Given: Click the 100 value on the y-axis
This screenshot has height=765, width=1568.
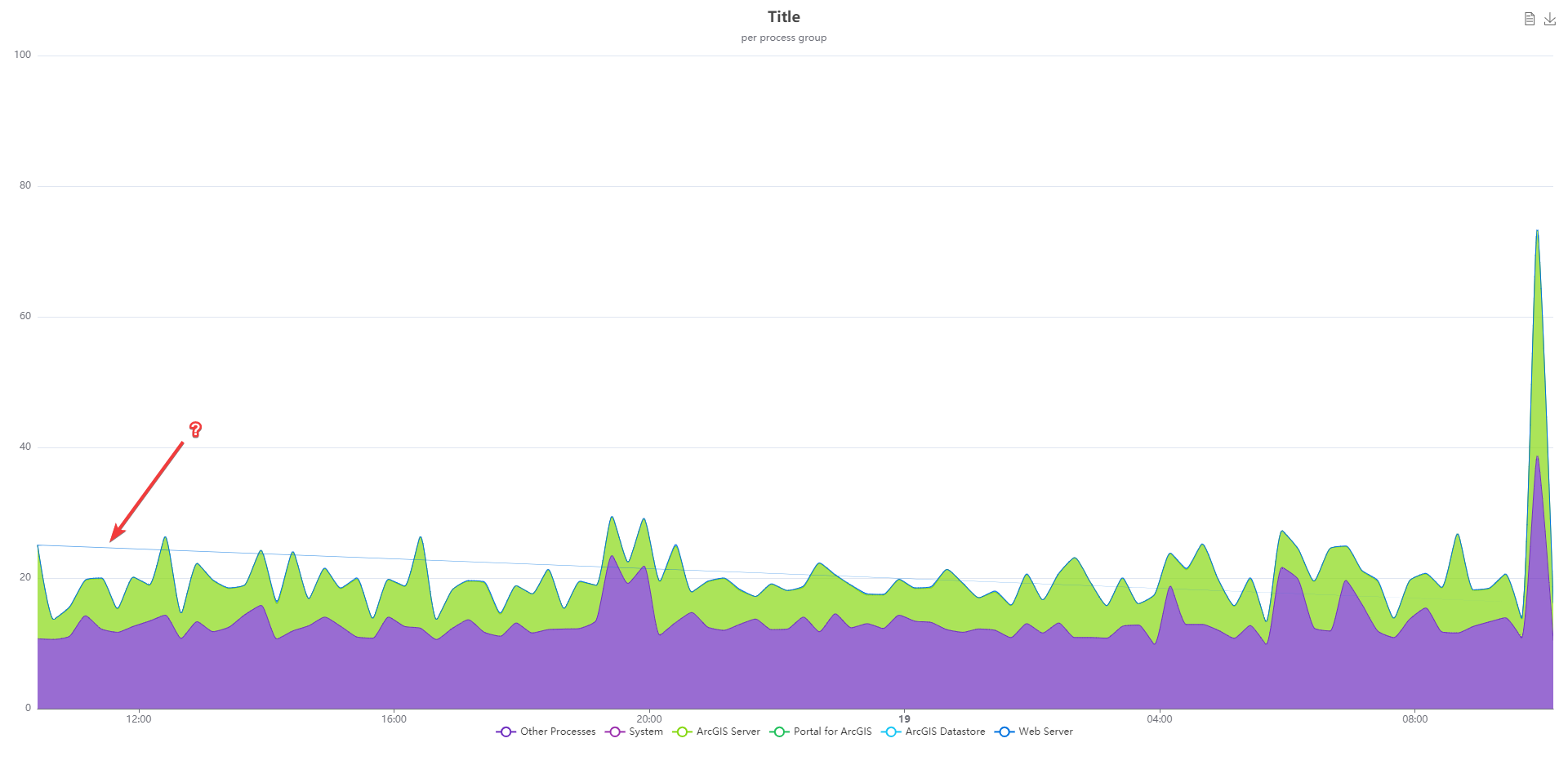Looking at the screenshot, I should [x=22, y=54].
